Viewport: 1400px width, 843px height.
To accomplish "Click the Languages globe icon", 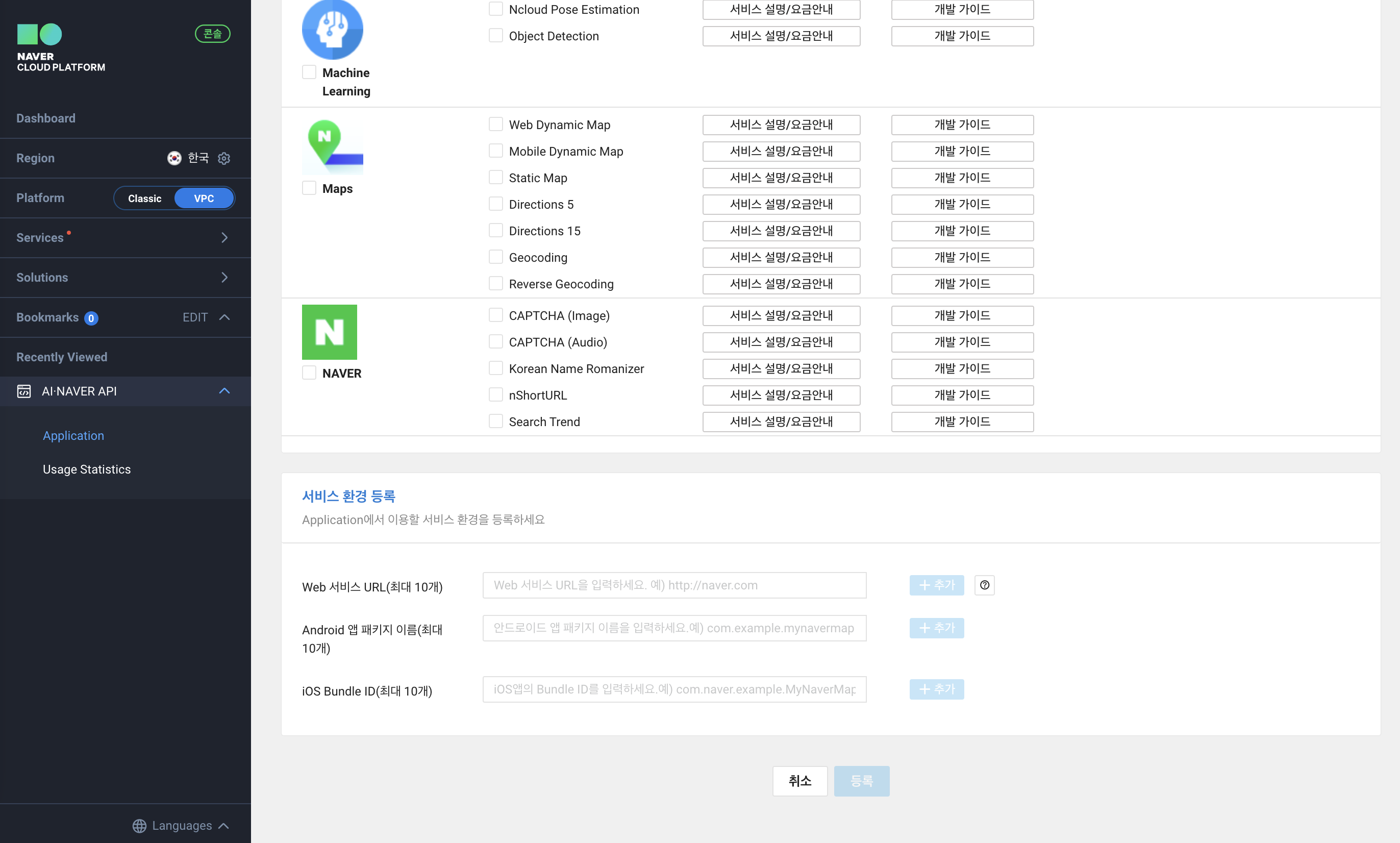I will (139, 825).
